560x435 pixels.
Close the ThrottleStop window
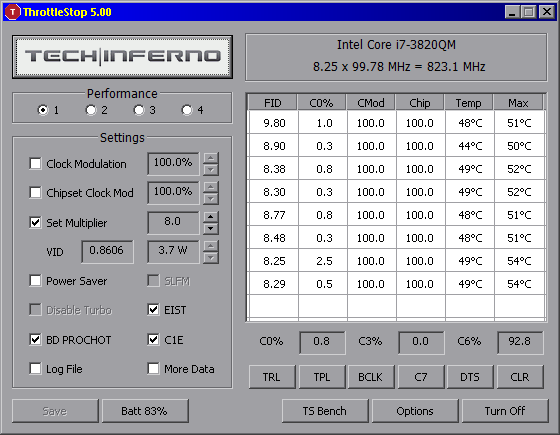(546, 12)
